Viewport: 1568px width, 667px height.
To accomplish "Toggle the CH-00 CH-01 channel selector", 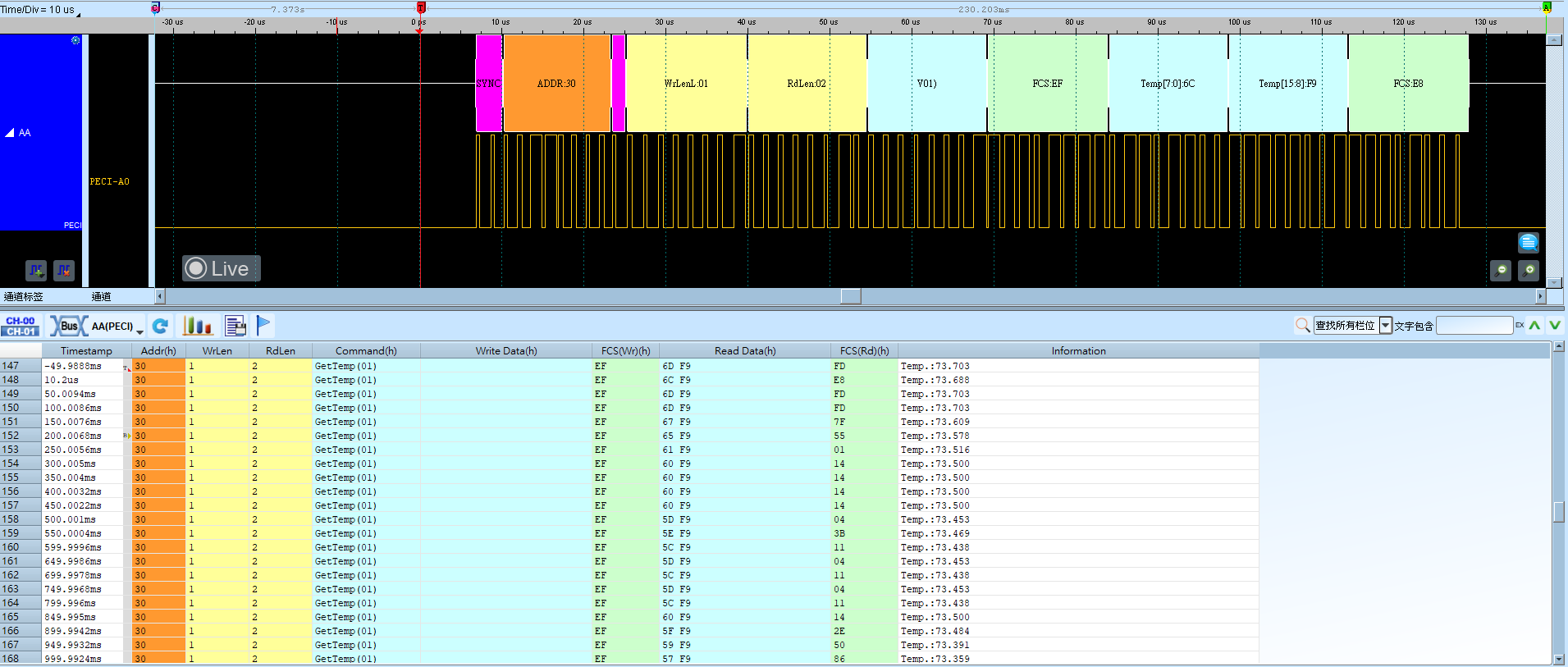I will click(21, 326).
